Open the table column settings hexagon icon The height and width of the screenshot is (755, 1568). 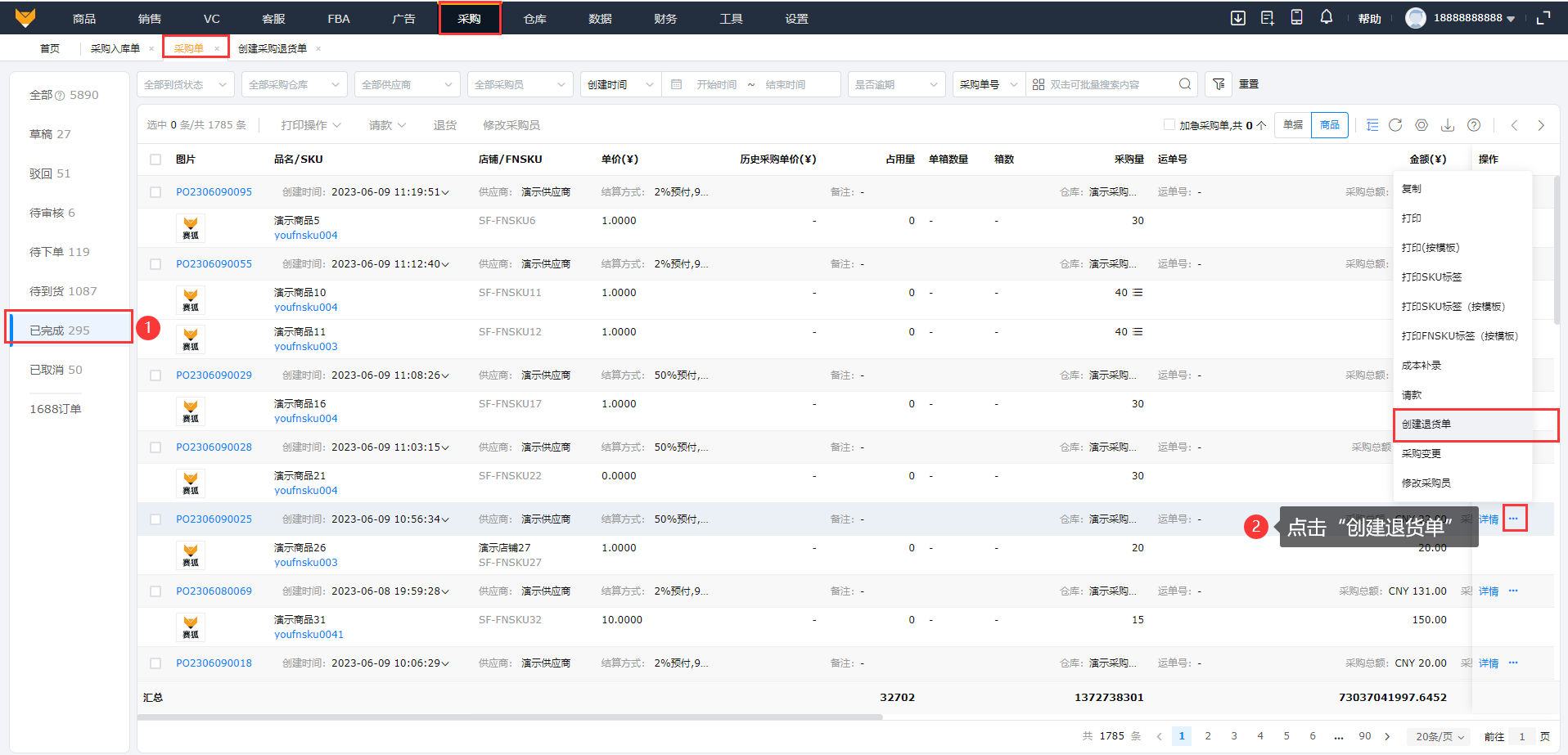[x=1422, y=125]
